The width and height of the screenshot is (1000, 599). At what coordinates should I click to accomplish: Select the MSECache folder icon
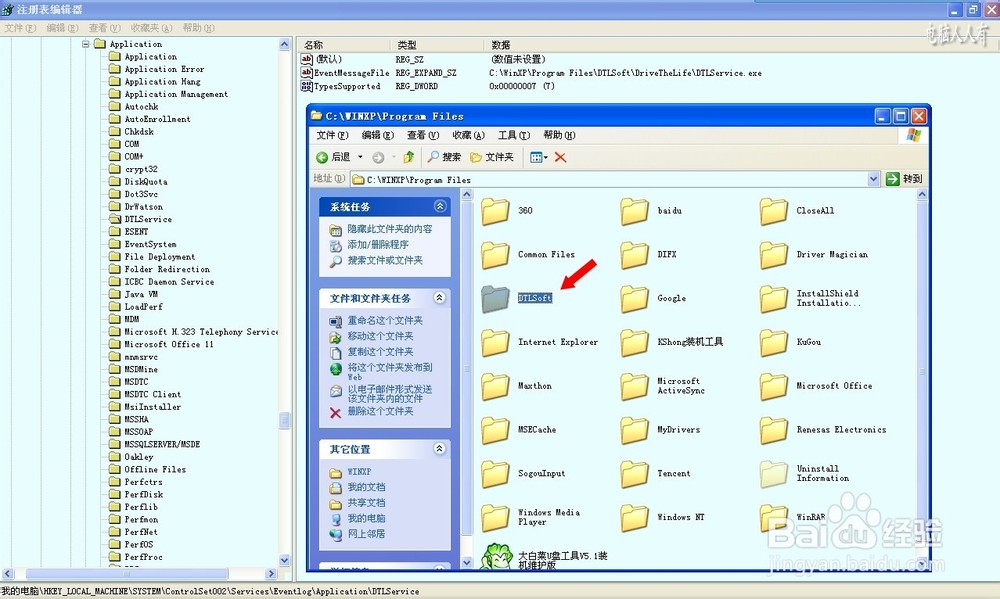pos(495,431)
